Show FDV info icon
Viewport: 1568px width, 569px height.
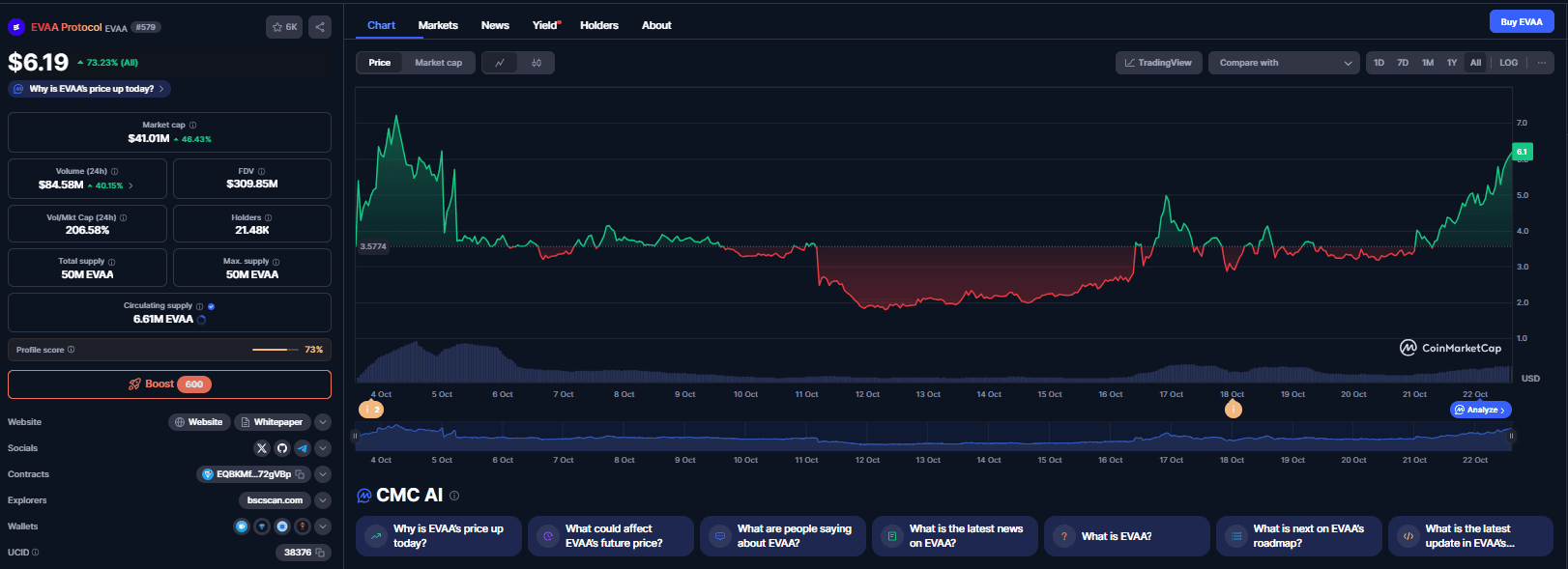click(x=261, y=171)
